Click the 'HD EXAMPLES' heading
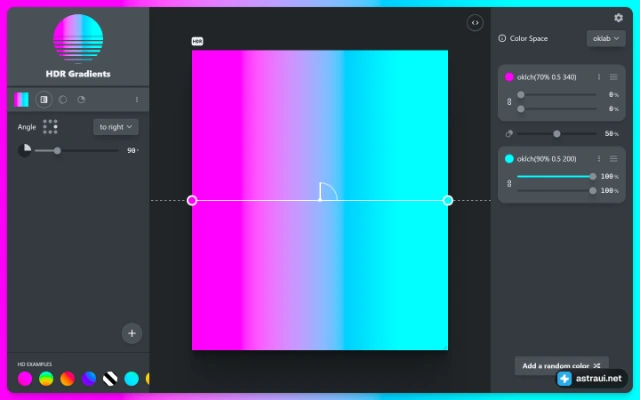 click(35, 364)
